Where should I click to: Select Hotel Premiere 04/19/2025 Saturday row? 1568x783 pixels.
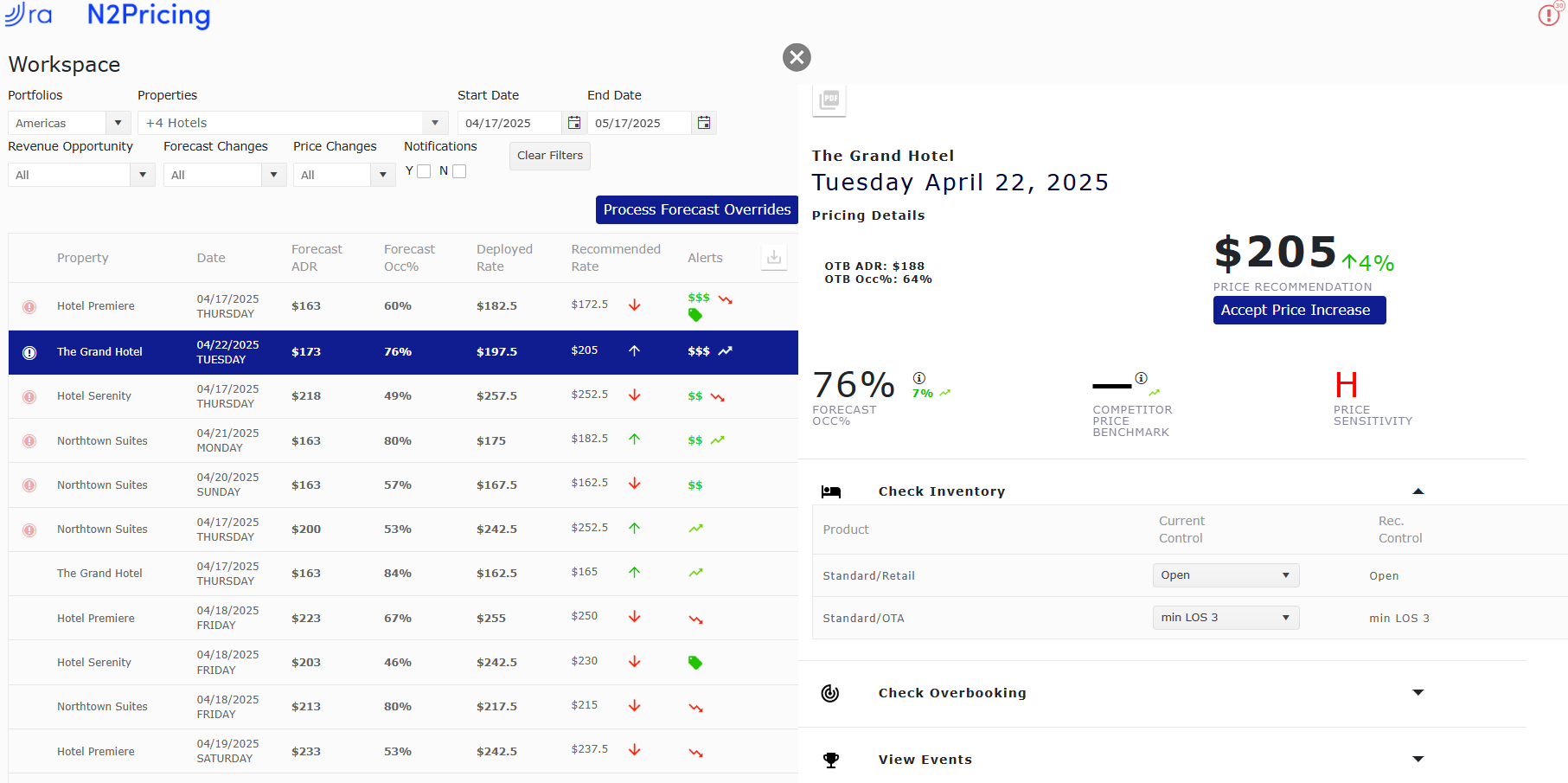403,751
